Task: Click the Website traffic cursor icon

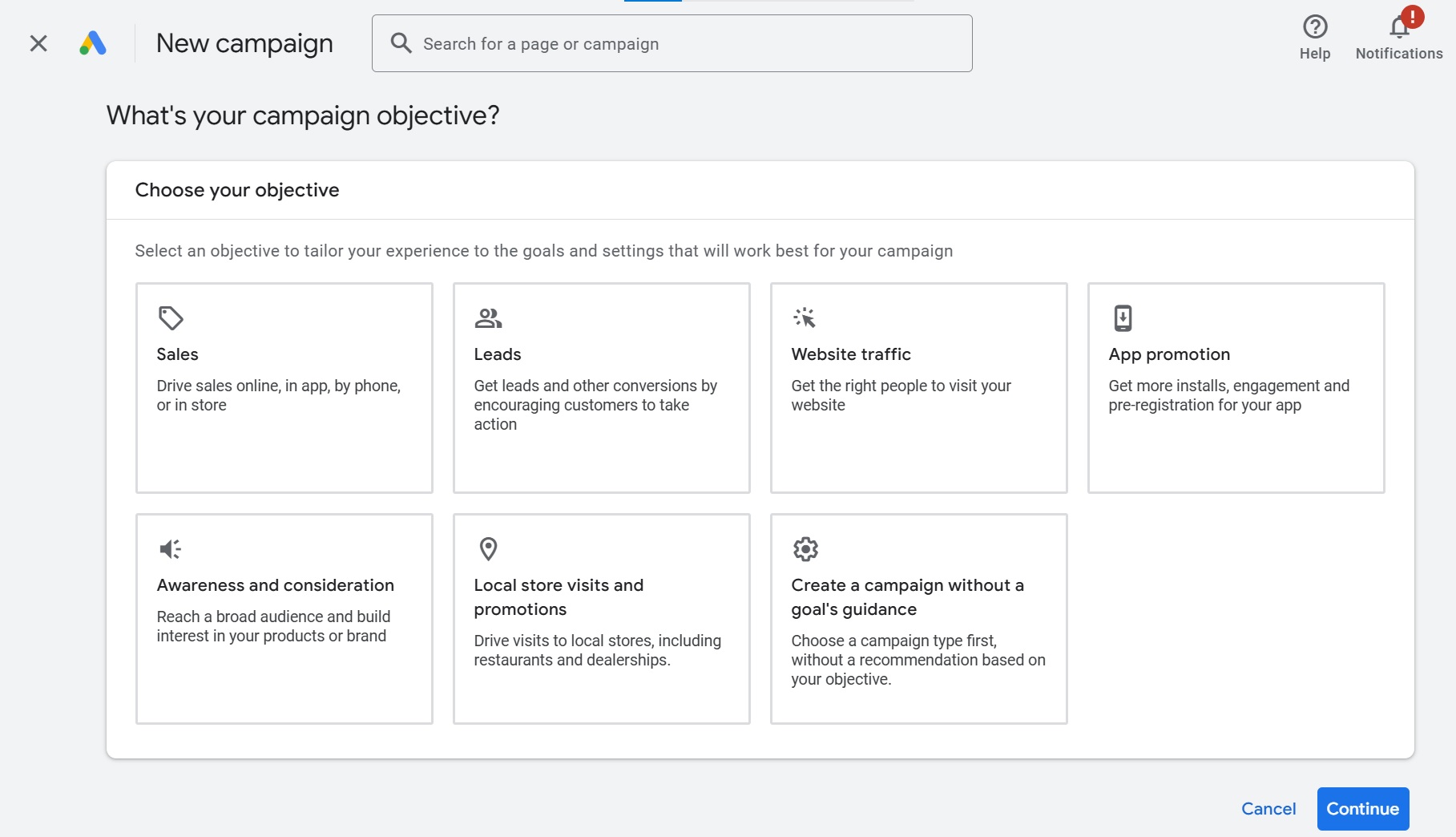Action: coord(805,318)
